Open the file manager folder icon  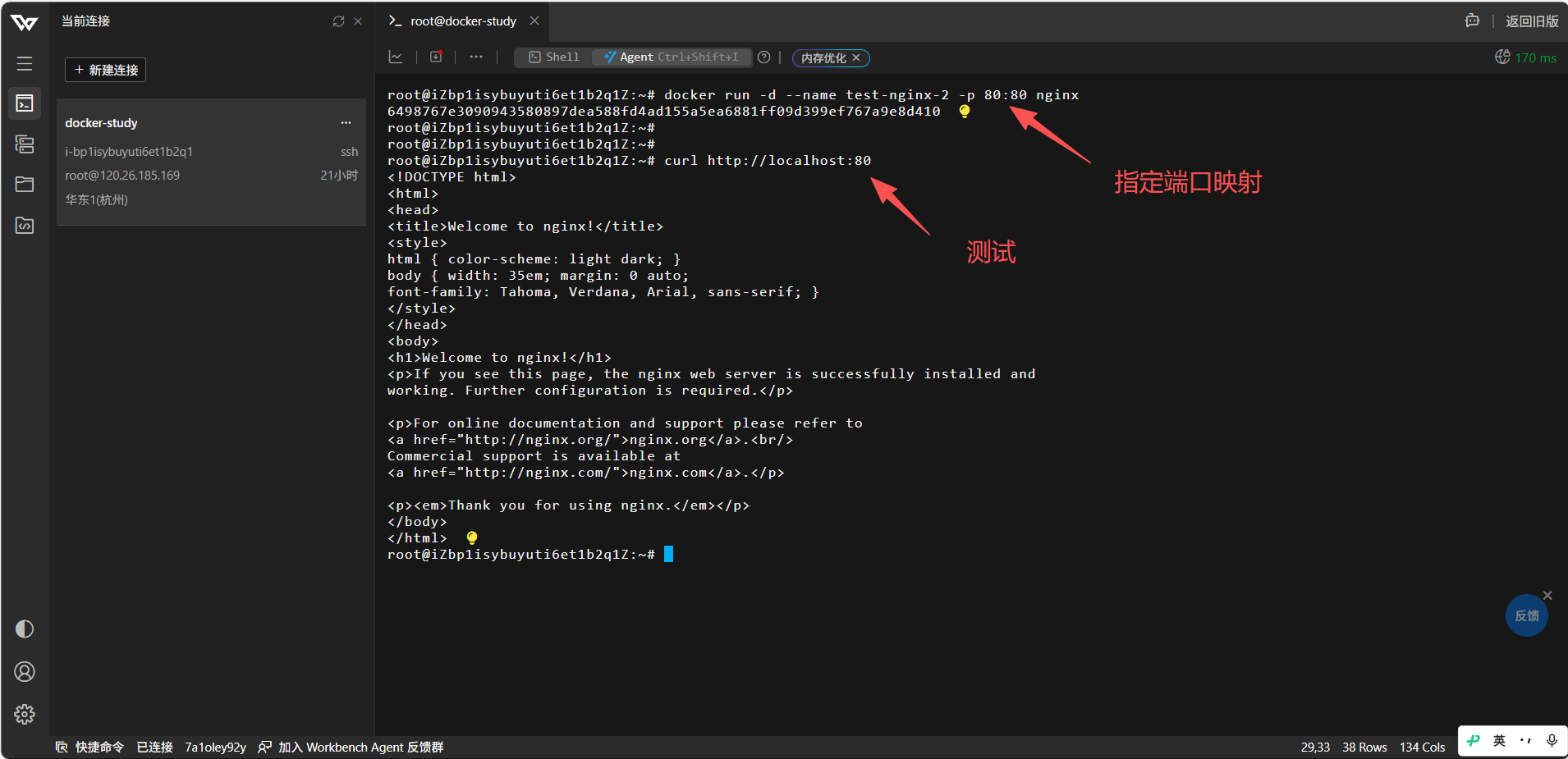(25, 184)
